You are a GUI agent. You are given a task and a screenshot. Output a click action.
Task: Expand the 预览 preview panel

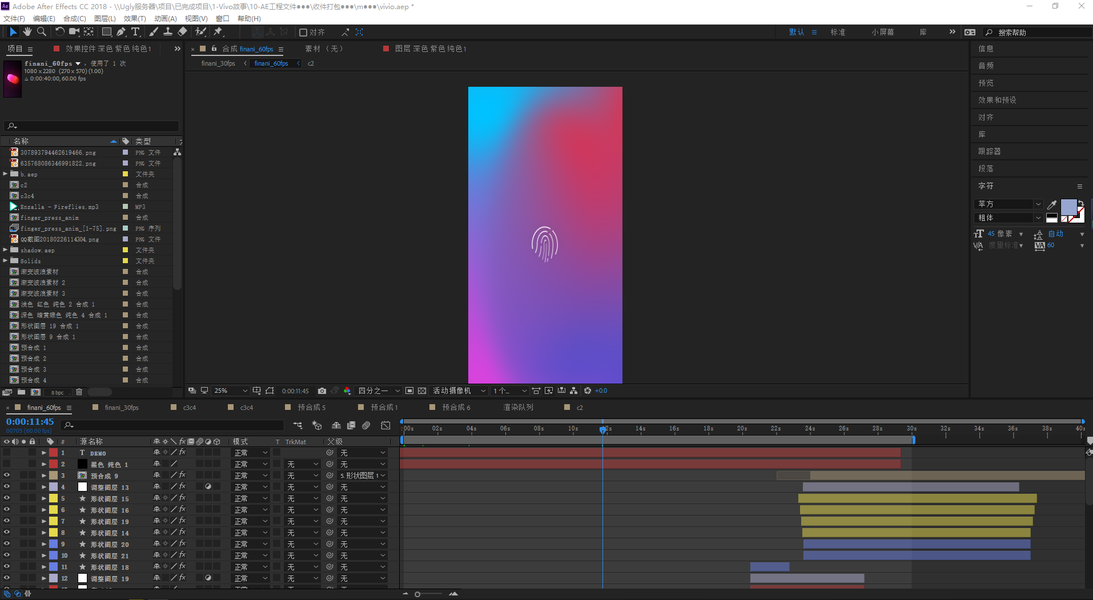[x=986, y=83]
